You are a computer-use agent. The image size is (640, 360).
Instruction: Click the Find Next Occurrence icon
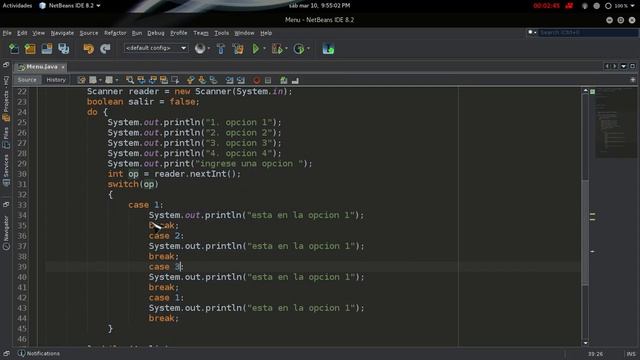[x=153, y=80]
